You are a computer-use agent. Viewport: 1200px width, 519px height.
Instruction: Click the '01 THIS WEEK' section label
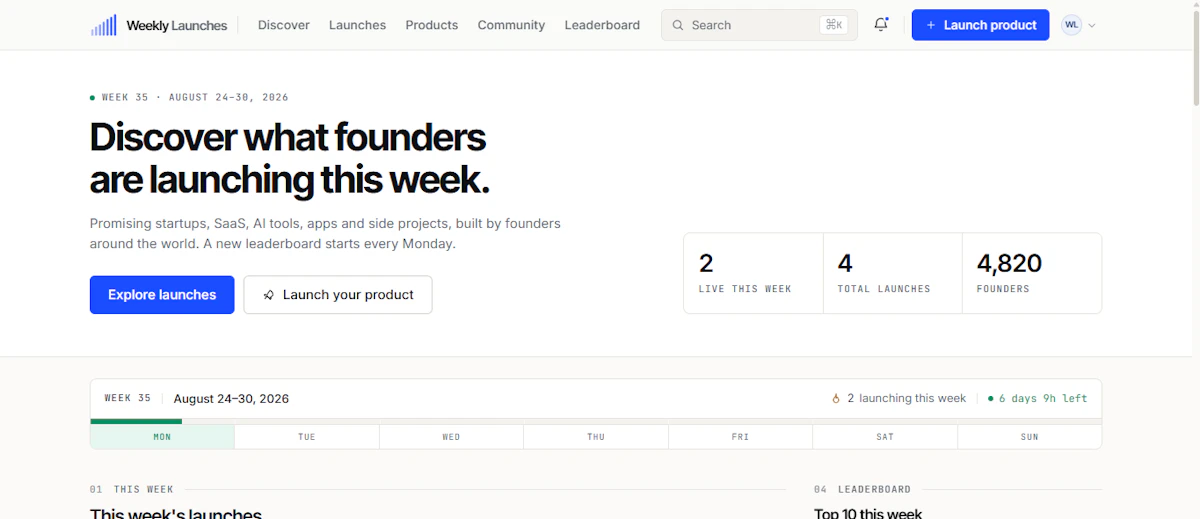pyautogui.click(x=132, y=490)
